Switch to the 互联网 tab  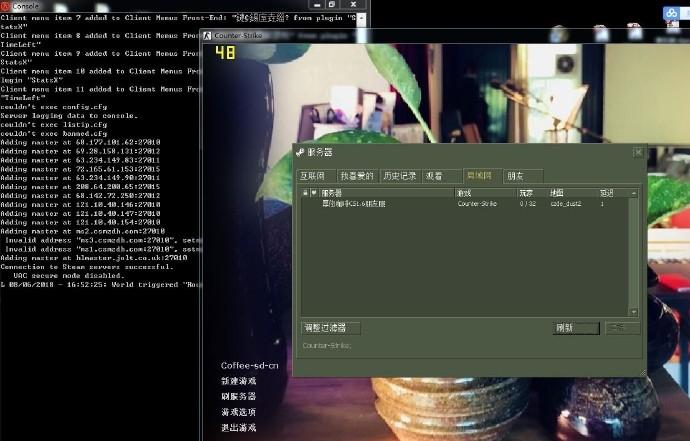tap(315, 176)
